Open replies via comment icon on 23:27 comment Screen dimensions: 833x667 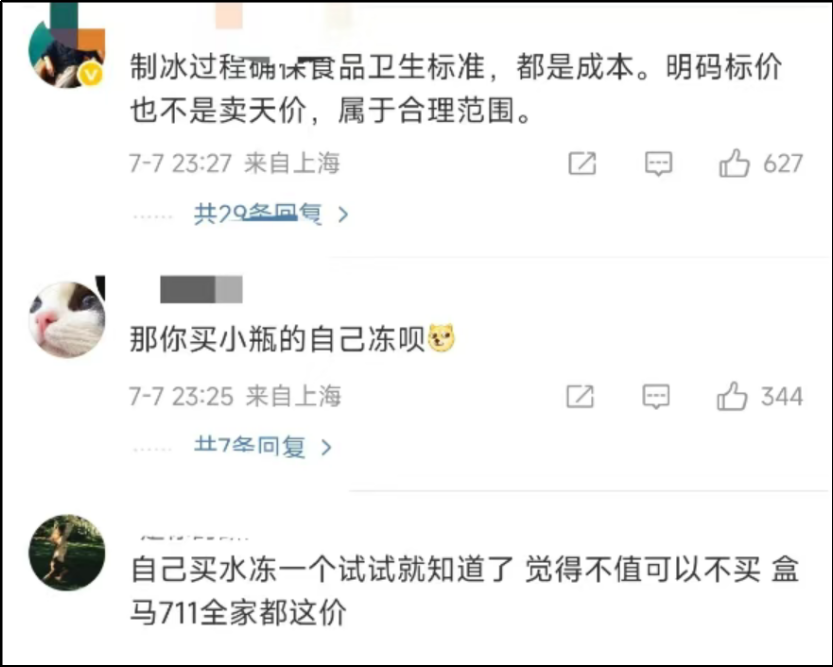pos(658,163)
